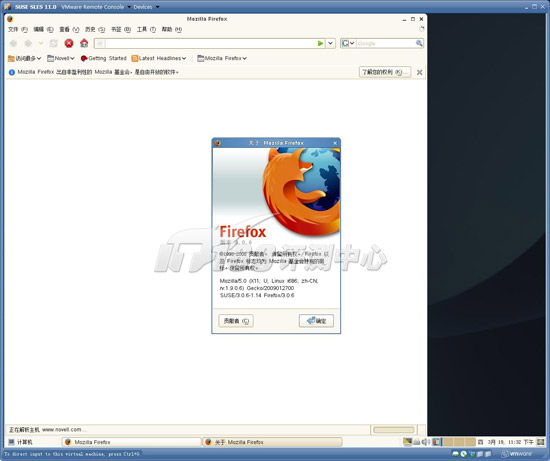Click the Back arrow in Firefox toolbar
Image resolution: width=550 pixels, height=461 pixels.
click(x=13, y=44)
